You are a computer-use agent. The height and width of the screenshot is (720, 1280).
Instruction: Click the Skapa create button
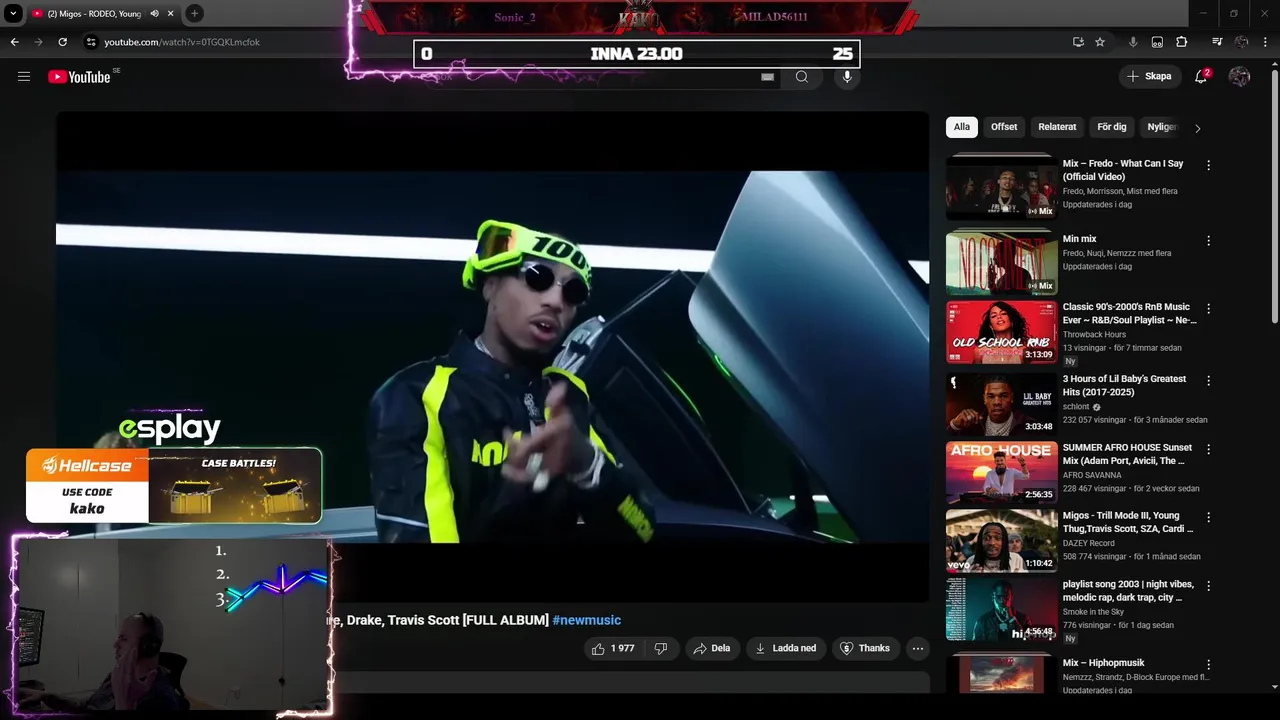coord(1149,76)
